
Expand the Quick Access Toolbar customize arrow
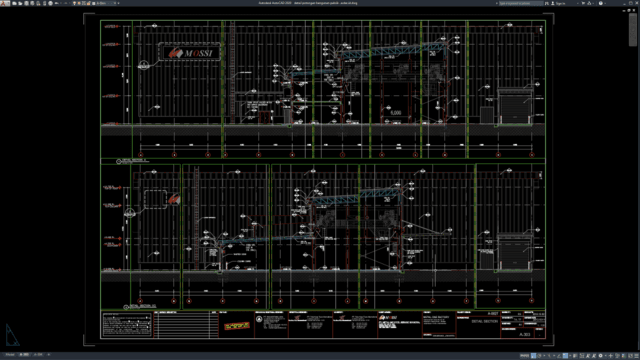click(118, 3)
